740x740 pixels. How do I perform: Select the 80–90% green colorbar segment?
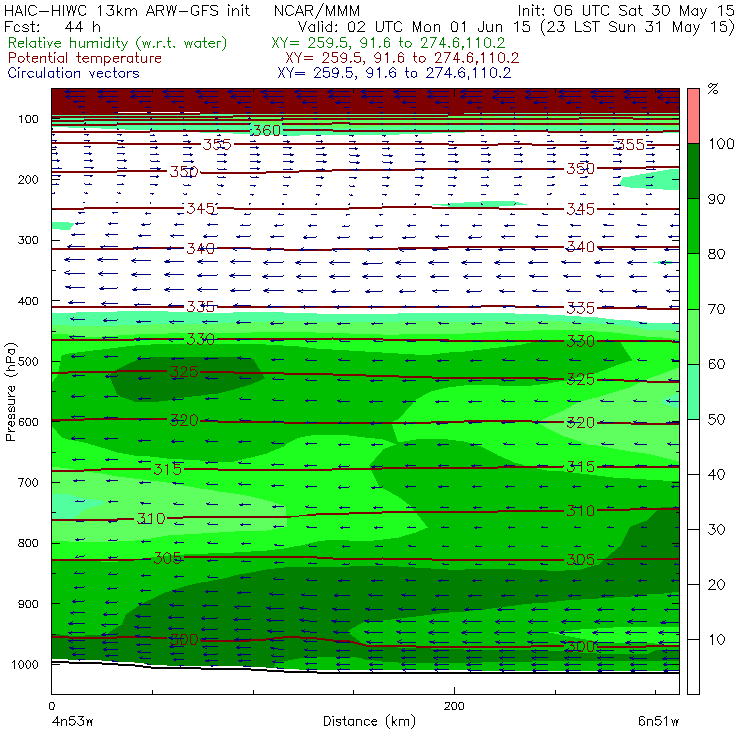693,226
